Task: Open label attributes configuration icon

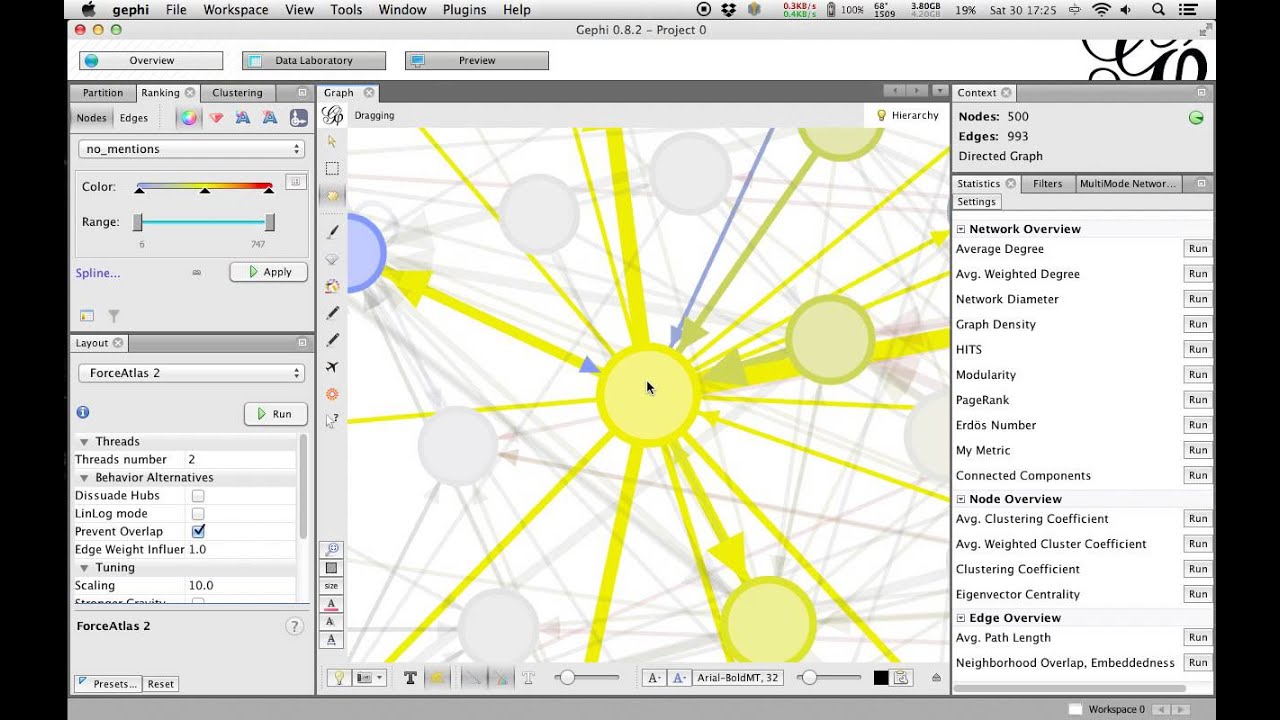Action: 902,678
